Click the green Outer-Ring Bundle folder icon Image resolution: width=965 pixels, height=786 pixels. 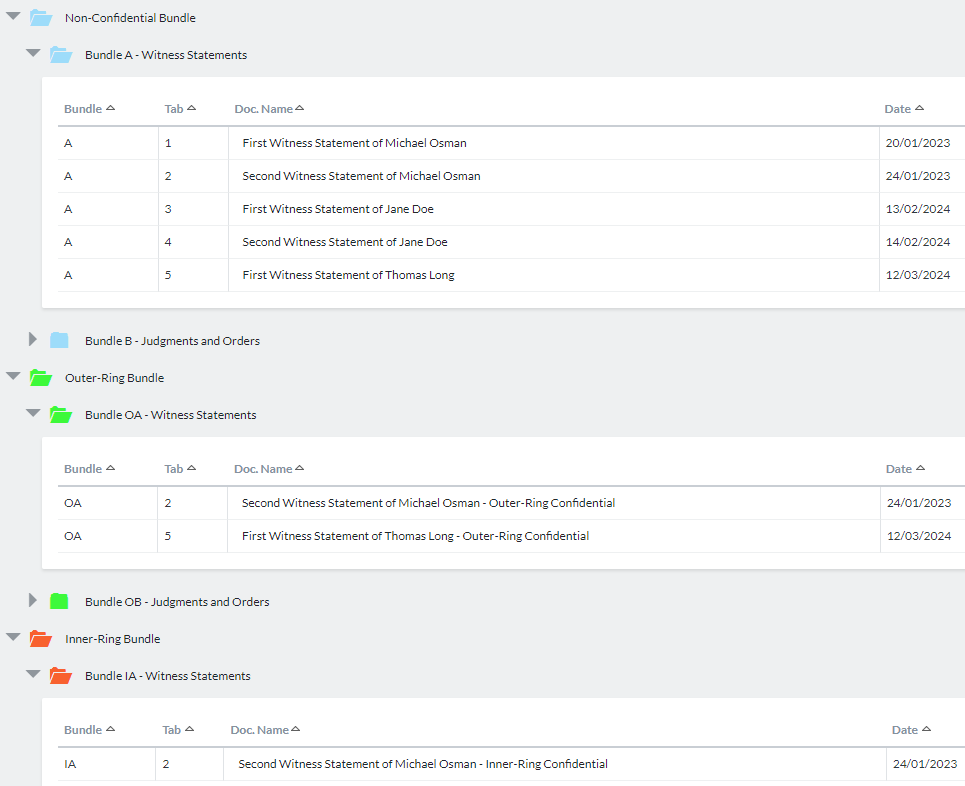41,378
